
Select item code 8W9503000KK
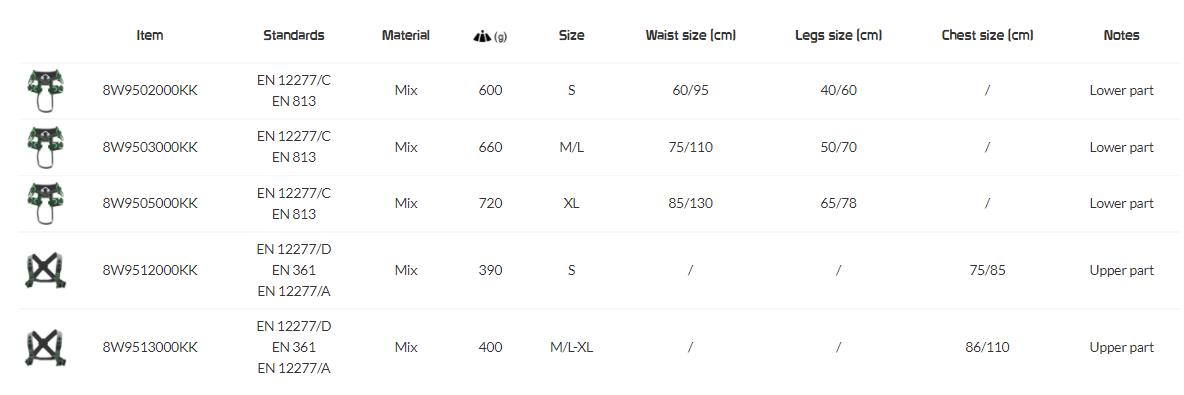click(150, 147)
